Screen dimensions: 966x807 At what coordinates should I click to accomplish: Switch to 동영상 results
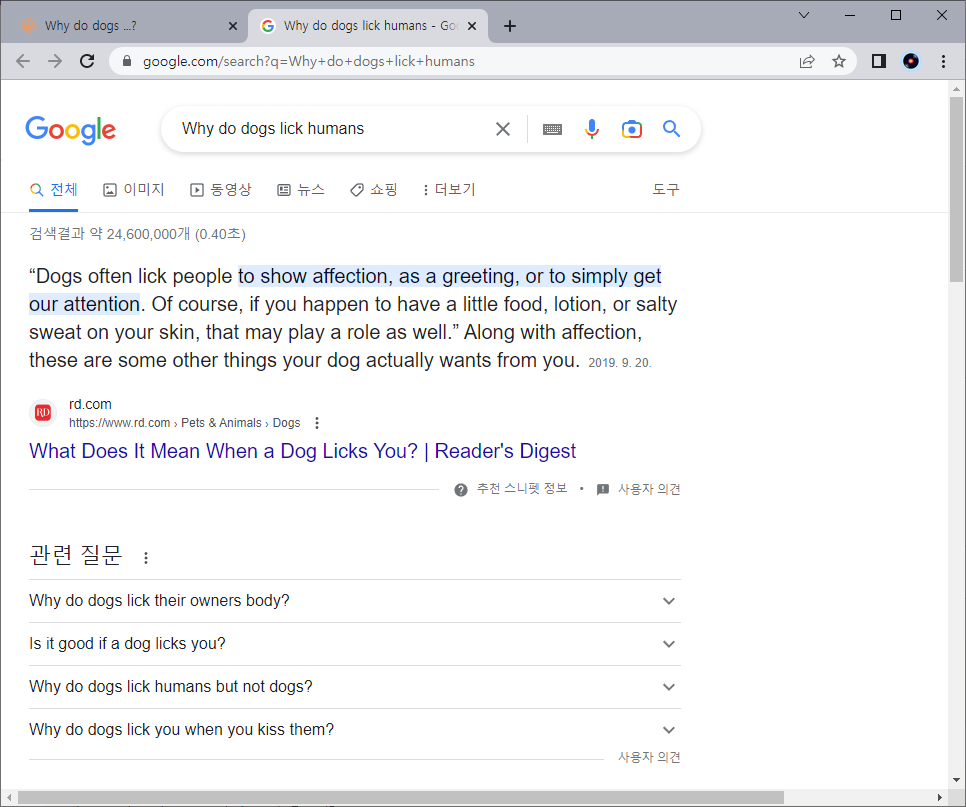pyautogui.click(x=221, y=189)
